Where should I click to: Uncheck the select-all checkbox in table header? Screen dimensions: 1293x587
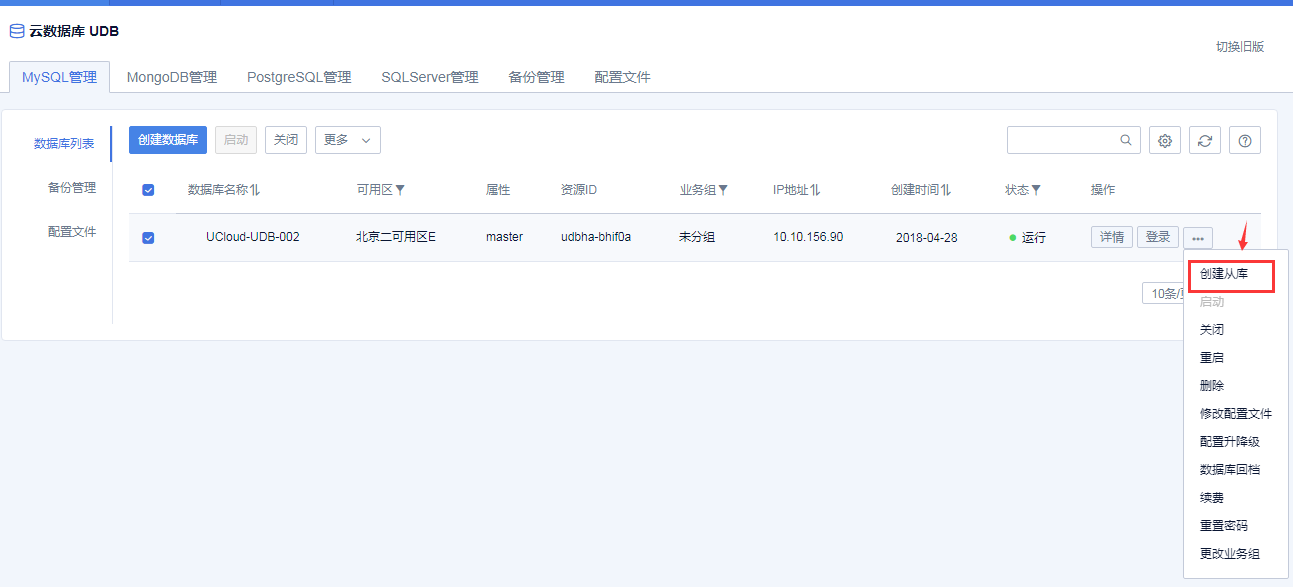[x=148, y=189]
